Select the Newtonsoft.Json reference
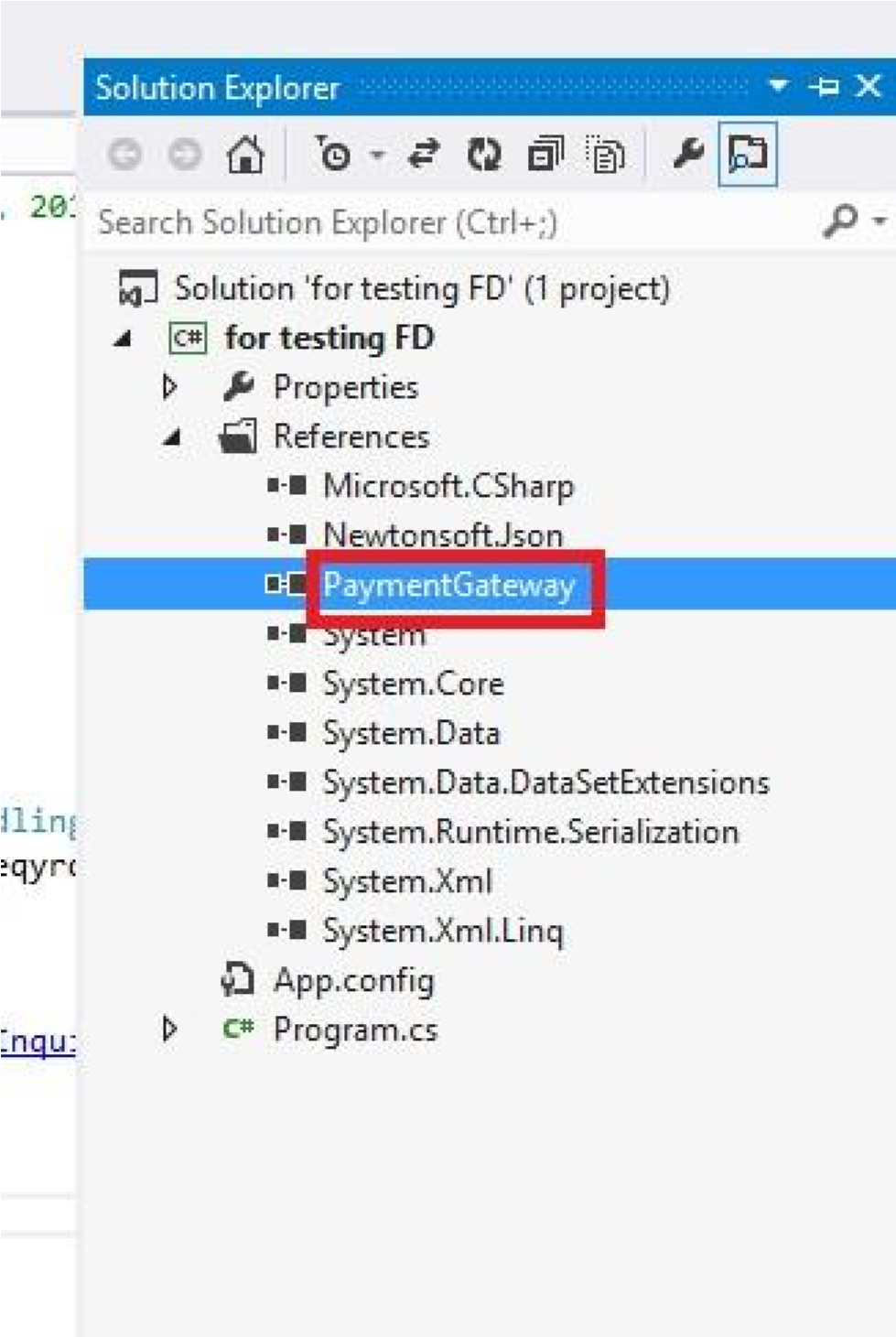Screen dimensions: 896x1337 [x=443, y=535]
